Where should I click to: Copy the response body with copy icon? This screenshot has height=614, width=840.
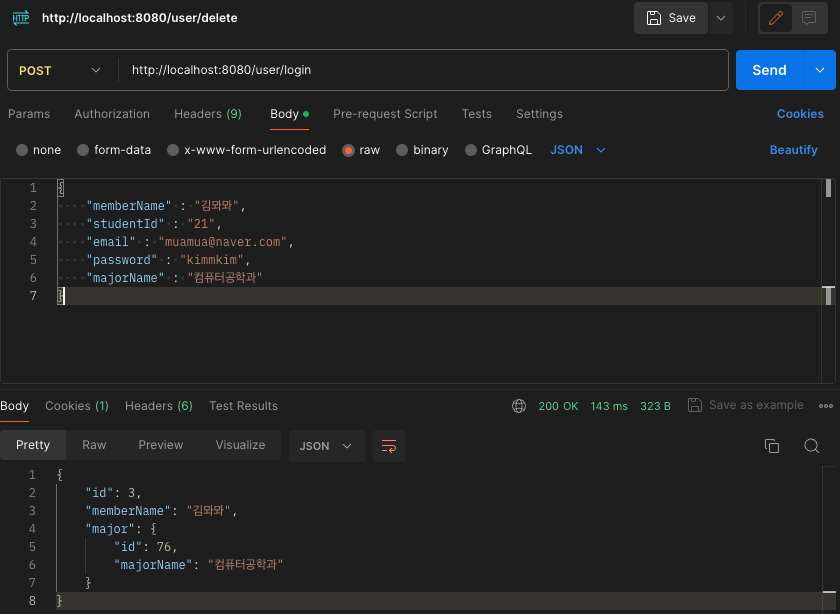point(771,446)
